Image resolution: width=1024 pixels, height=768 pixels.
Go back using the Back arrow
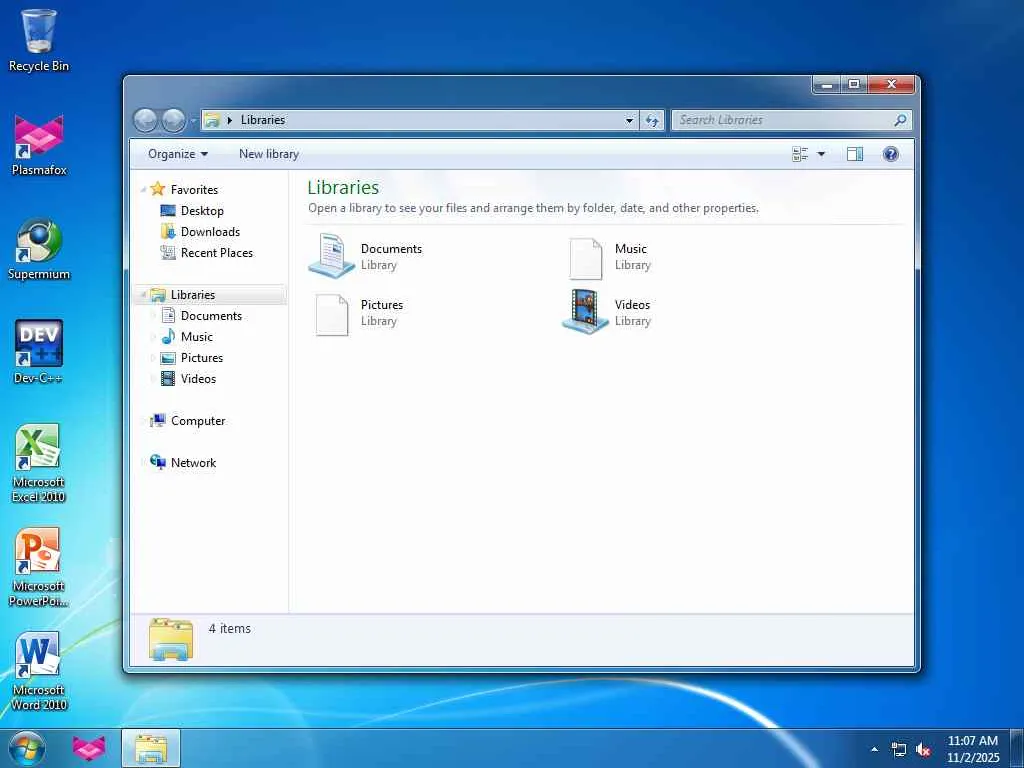tap(145, 120)
